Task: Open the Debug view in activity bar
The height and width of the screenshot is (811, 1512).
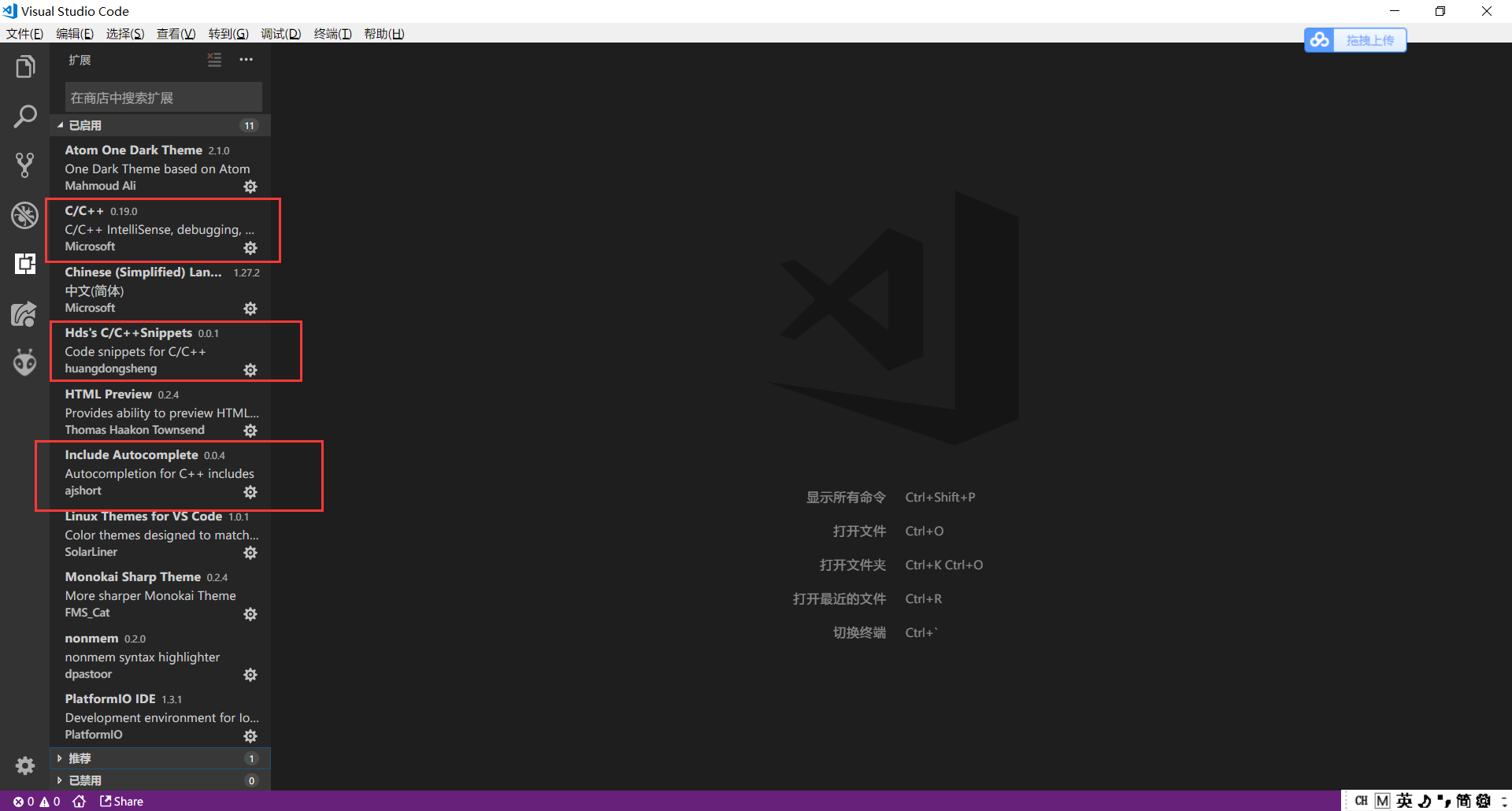Action: pos(25,215)
